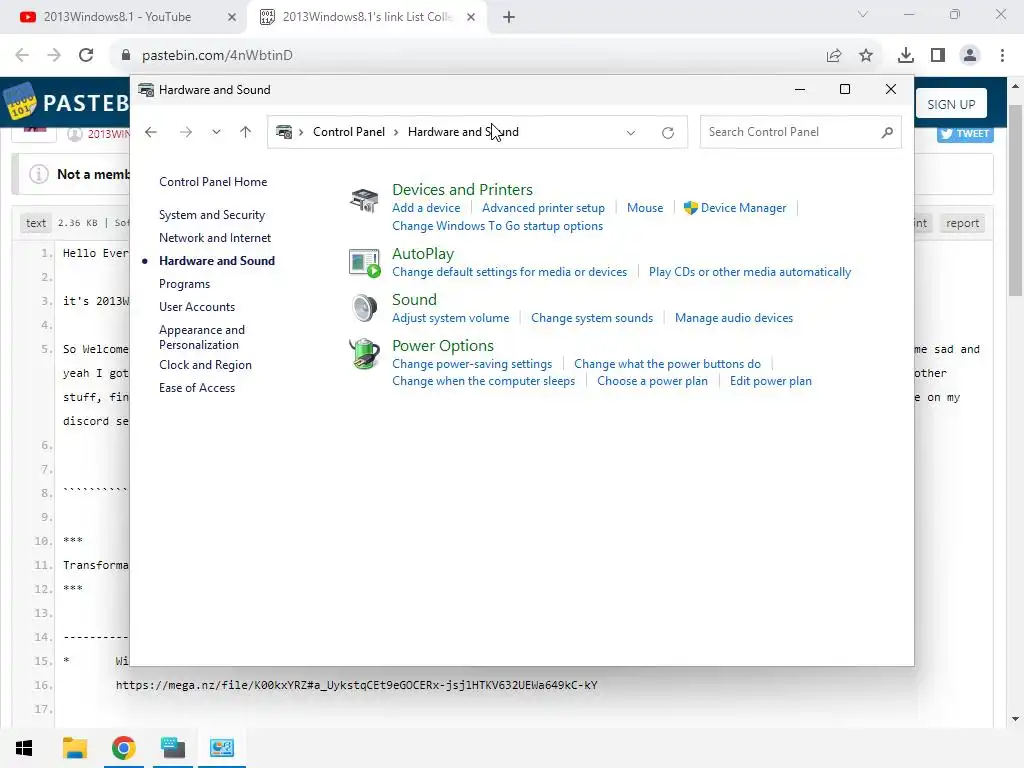Expand chevron after Control Panel breadcrumb
The height and width of the screenshot is (768, 1024).
(396, 133)
